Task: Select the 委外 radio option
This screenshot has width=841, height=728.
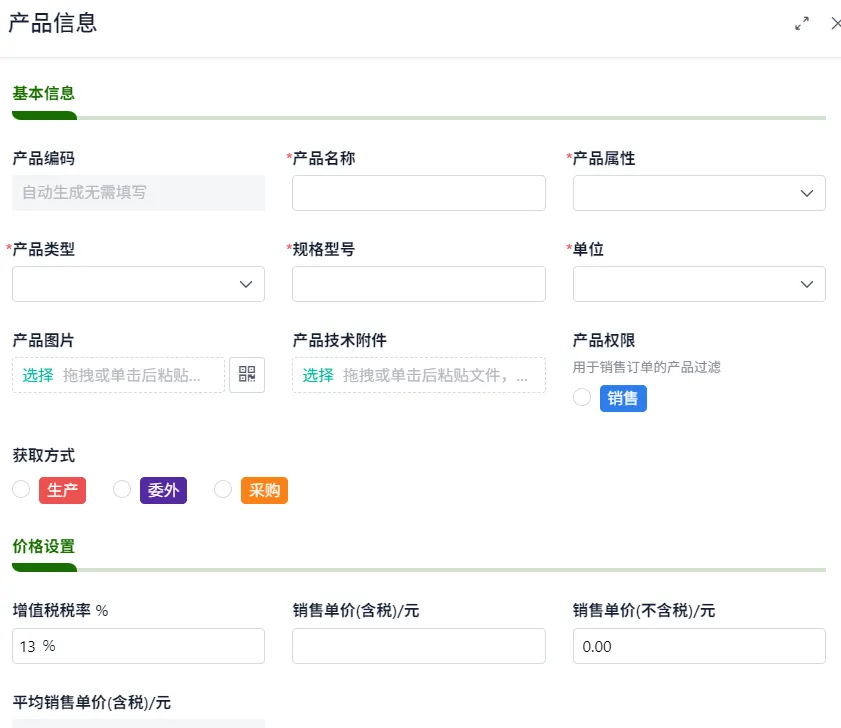Action: (x=122, y=489)
